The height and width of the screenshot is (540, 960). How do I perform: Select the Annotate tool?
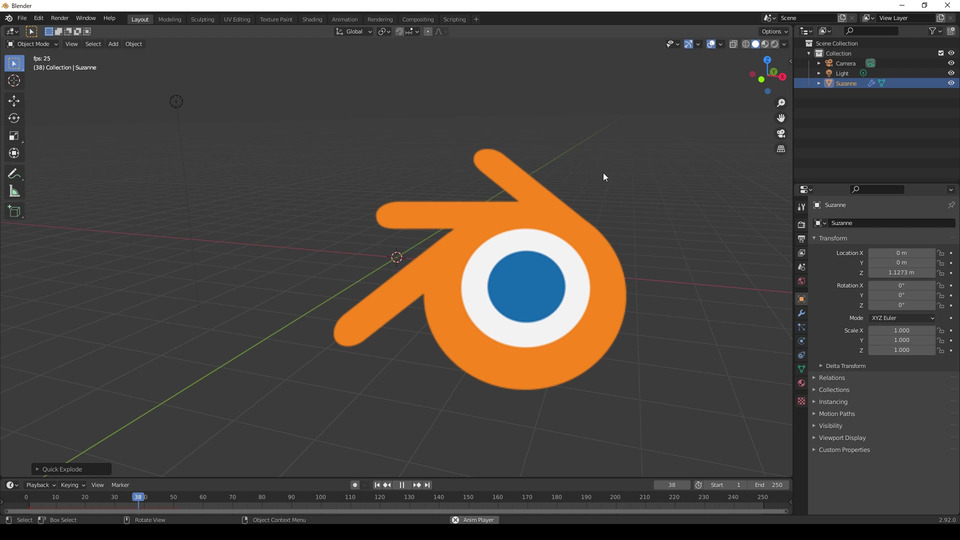pos(14,174)
